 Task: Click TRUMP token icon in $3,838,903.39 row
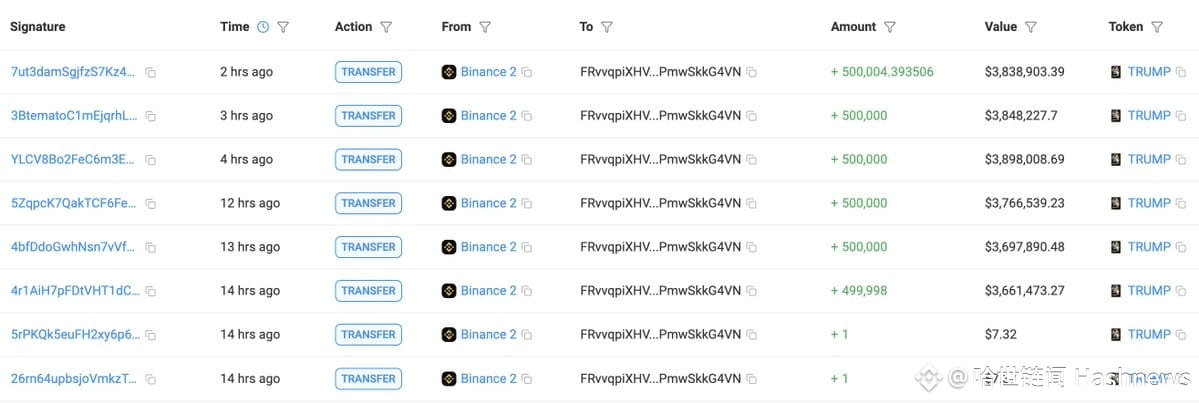tap(1116, 72)
